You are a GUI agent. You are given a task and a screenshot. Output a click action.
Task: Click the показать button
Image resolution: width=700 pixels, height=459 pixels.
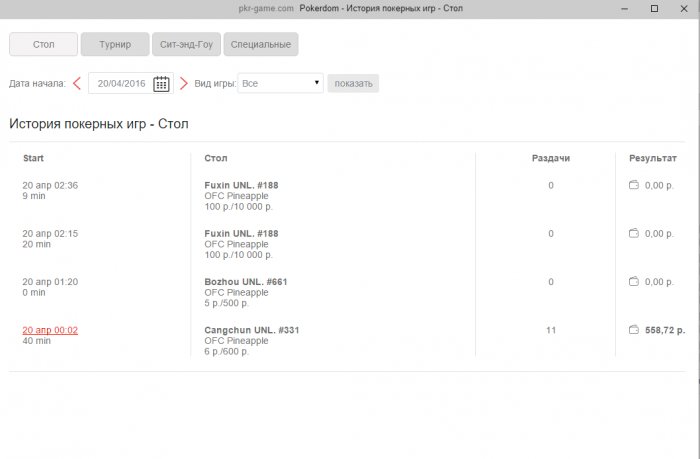tap(353, 83)
